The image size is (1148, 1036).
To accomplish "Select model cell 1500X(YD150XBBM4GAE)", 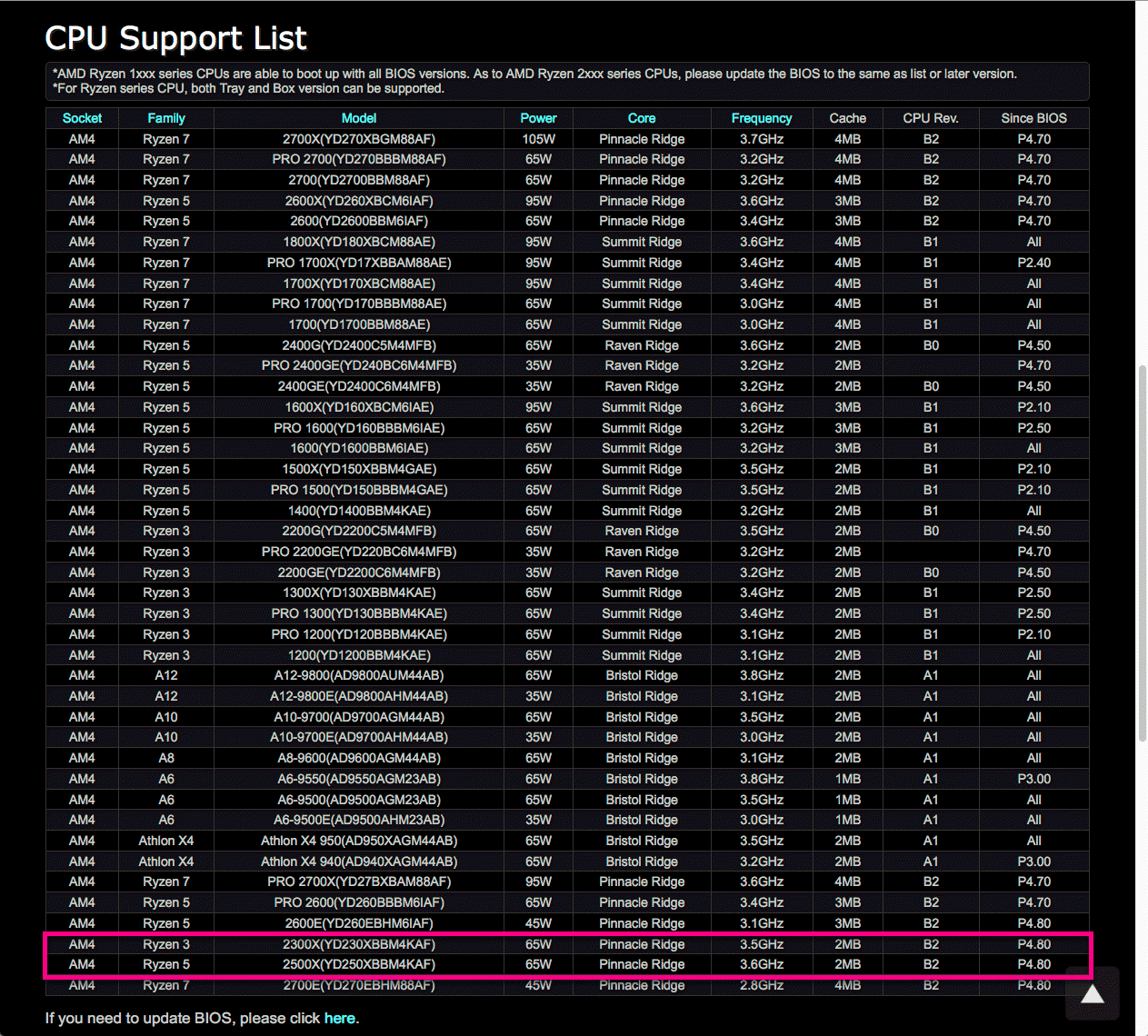I will [359, 469].
